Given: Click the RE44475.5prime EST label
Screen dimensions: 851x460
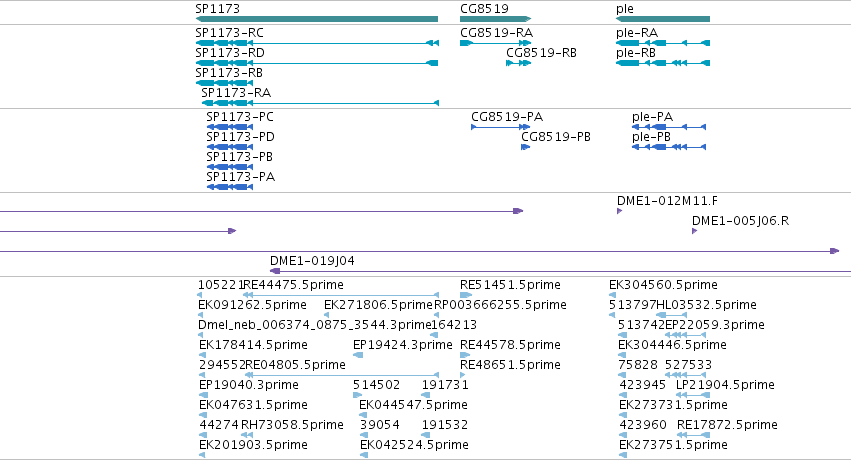Looking at the screenshot, I should pos(294,285).
